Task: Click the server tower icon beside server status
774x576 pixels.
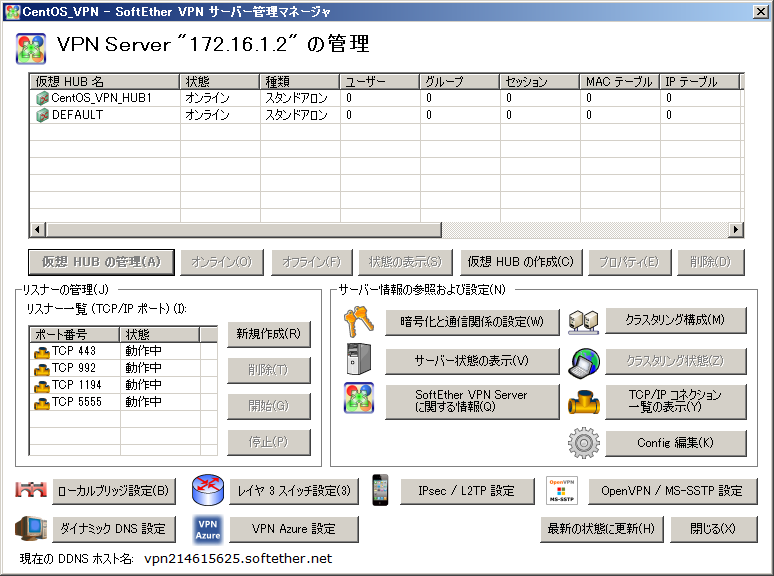Action: pos(359,359)
